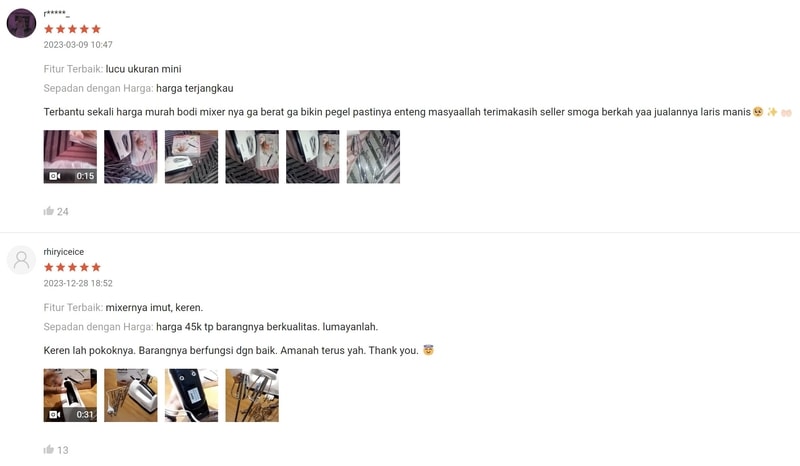Click the masked username r*****_
Viewport: 800px width, 466px height.
57,13
